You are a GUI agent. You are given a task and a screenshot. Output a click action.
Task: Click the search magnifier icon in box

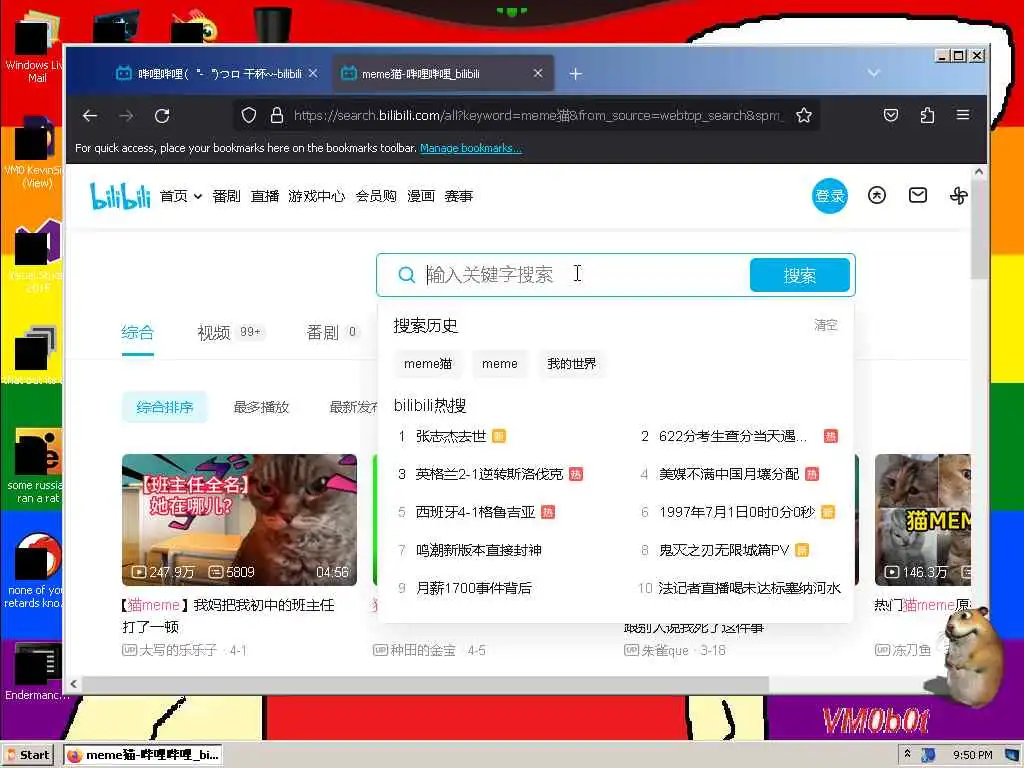tap(406, 275)
